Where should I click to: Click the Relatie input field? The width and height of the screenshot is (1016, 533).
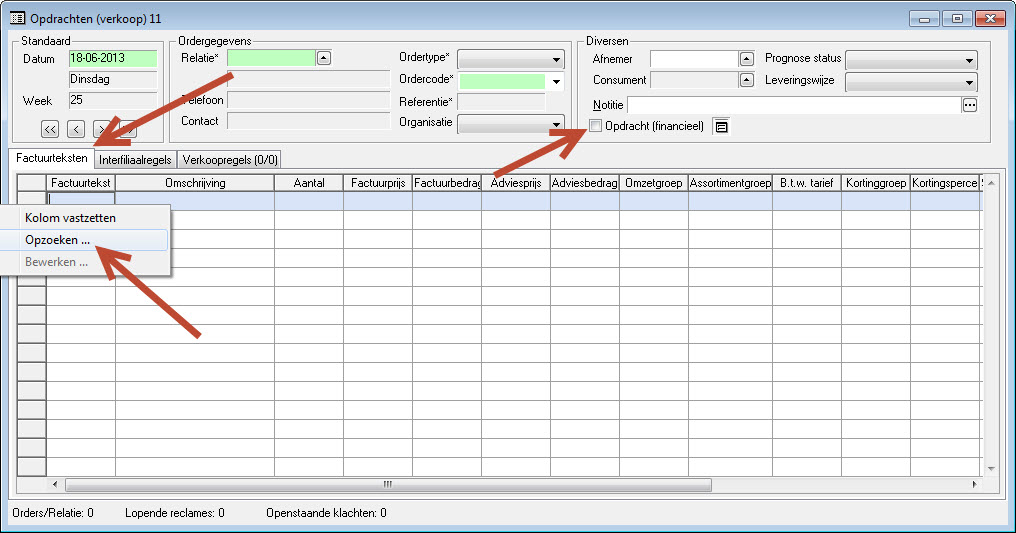point(271,58)
